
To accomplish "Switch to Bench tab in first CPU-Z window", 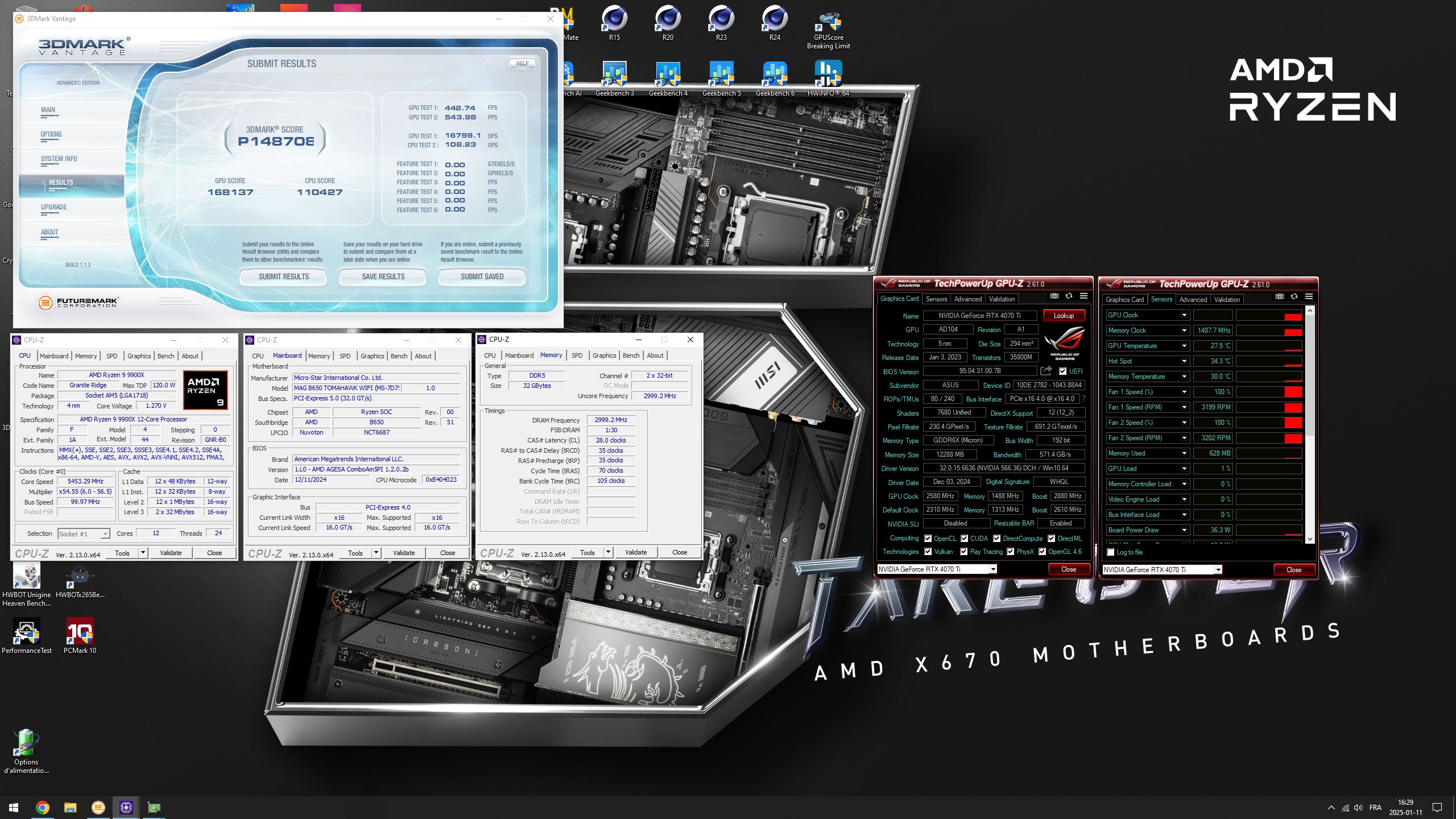I will tap(166, 356).
